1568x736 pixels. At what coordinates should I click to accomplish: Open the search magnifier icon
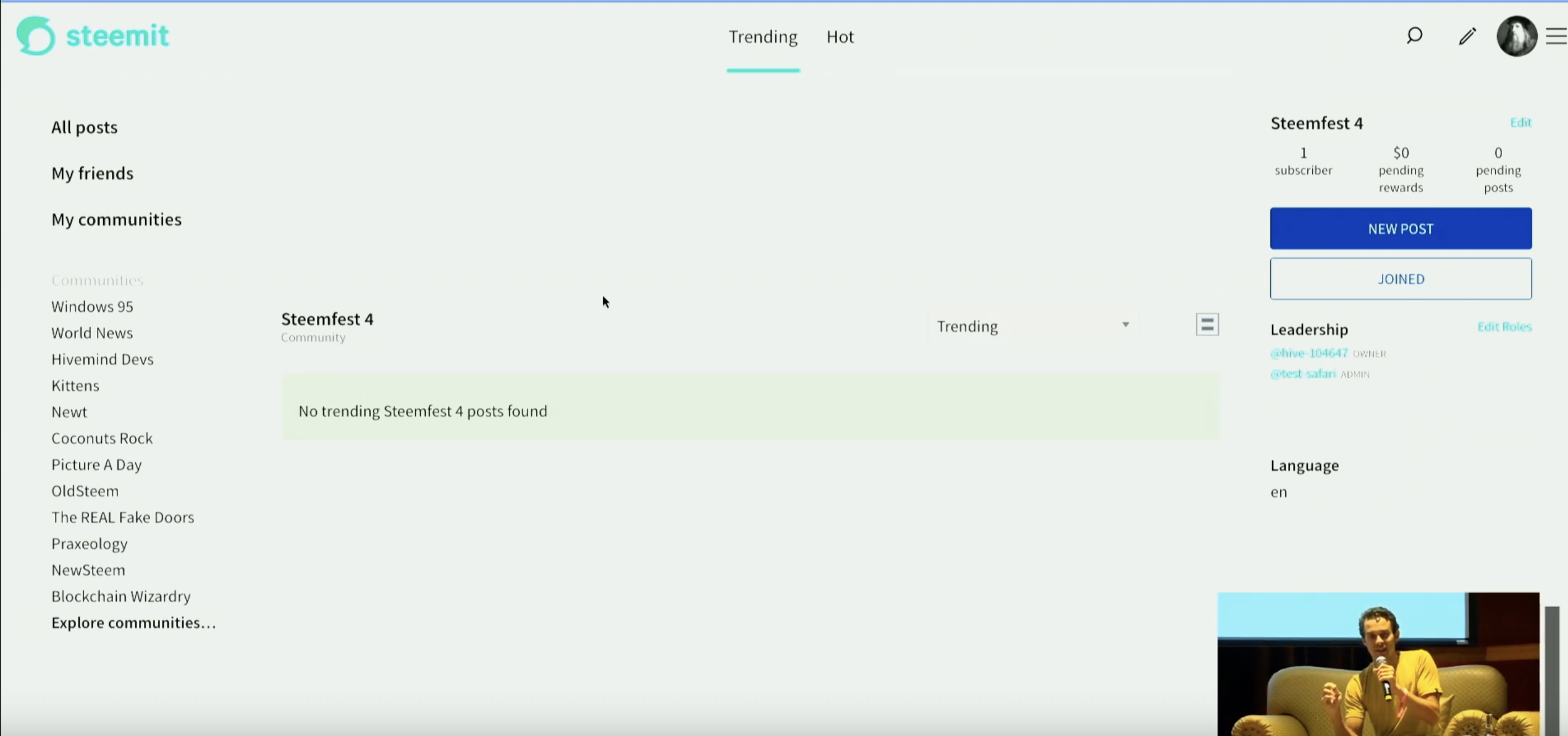pyautogui.click(x=1414, y=36)
